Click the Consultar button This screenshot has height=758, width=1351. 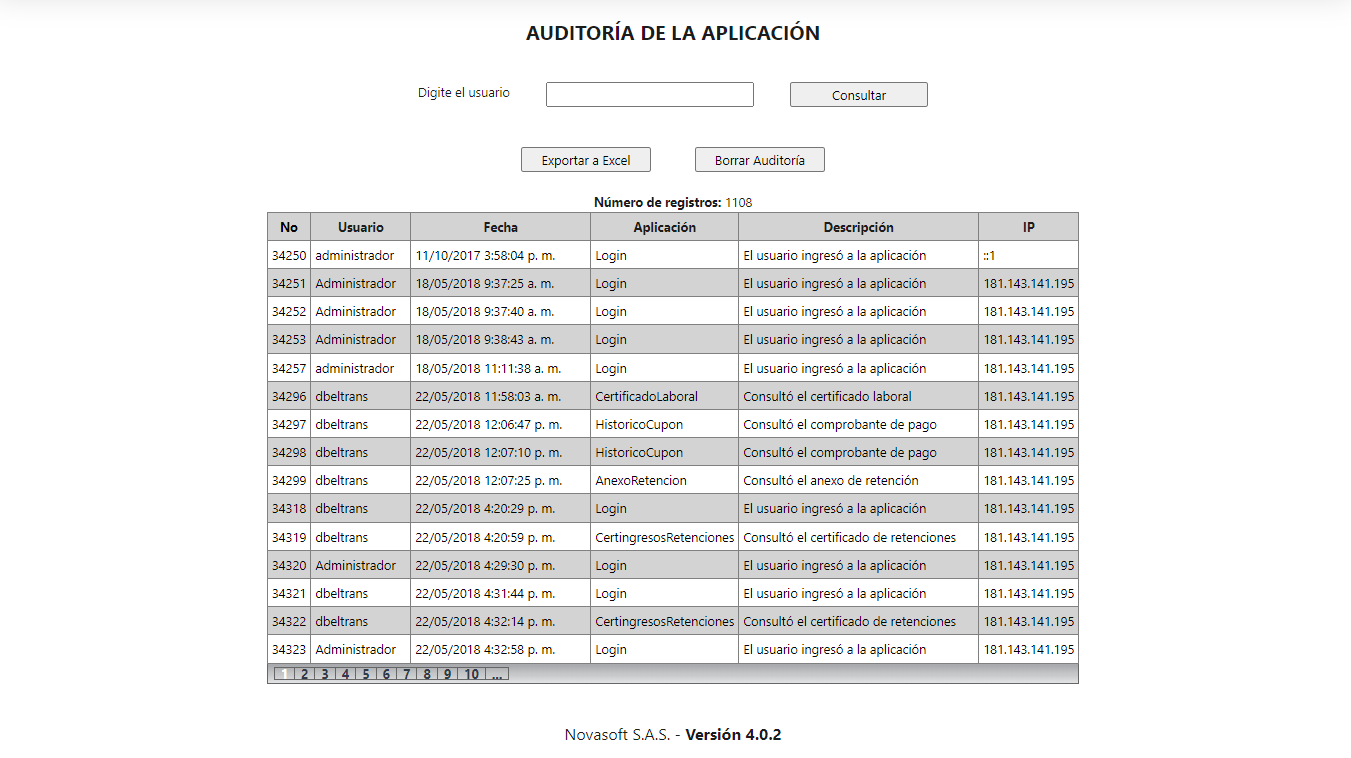[x=857, y=94]
